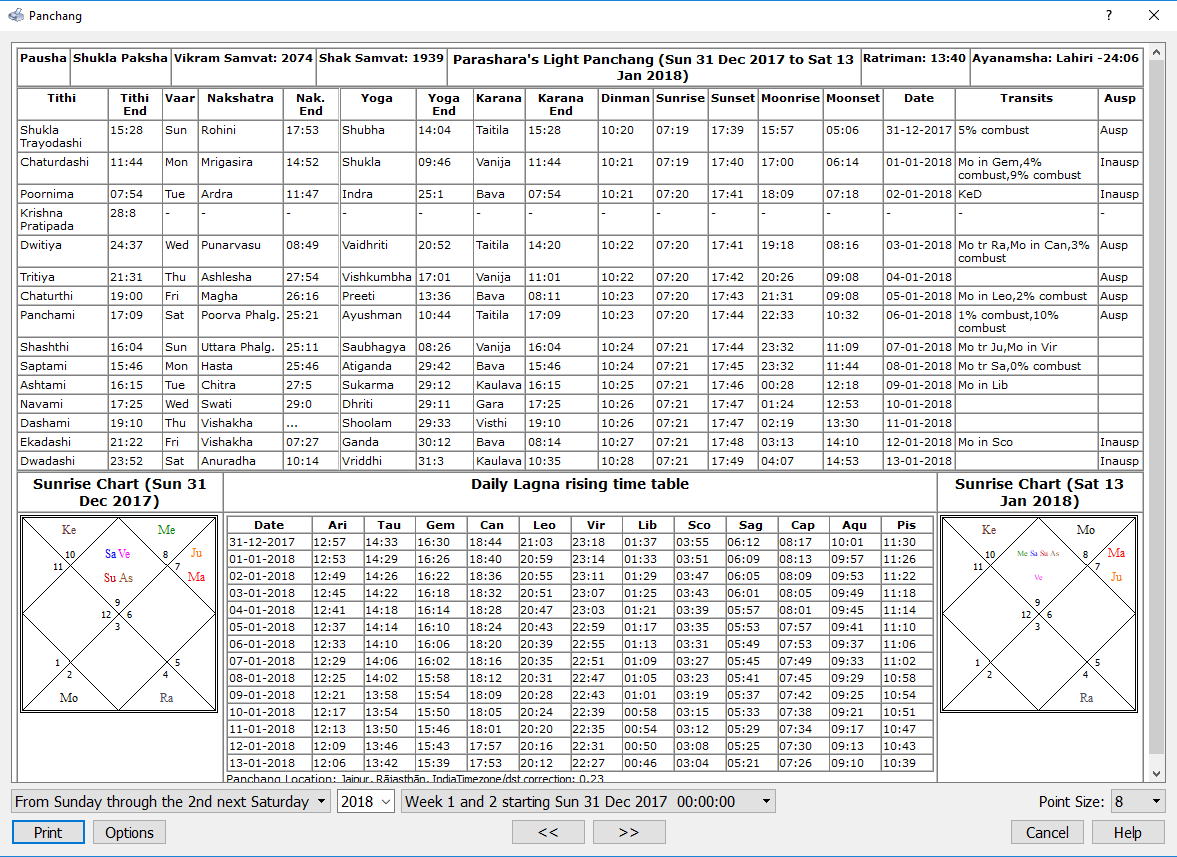Expand the Week 1 and 2 selector
1177x857 pixels.
[588, 801]
